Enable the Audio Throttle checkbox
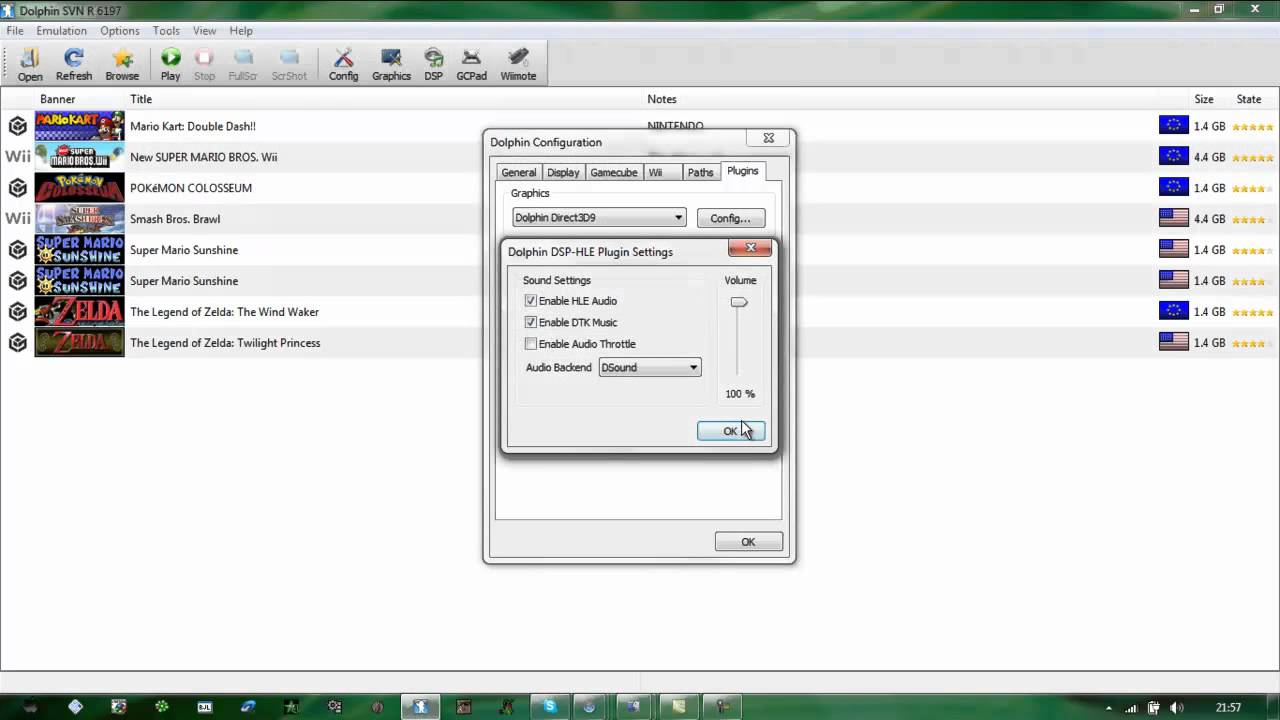Image resolution: width=1280 pixels, height=720 pixels. coord(531,344)
